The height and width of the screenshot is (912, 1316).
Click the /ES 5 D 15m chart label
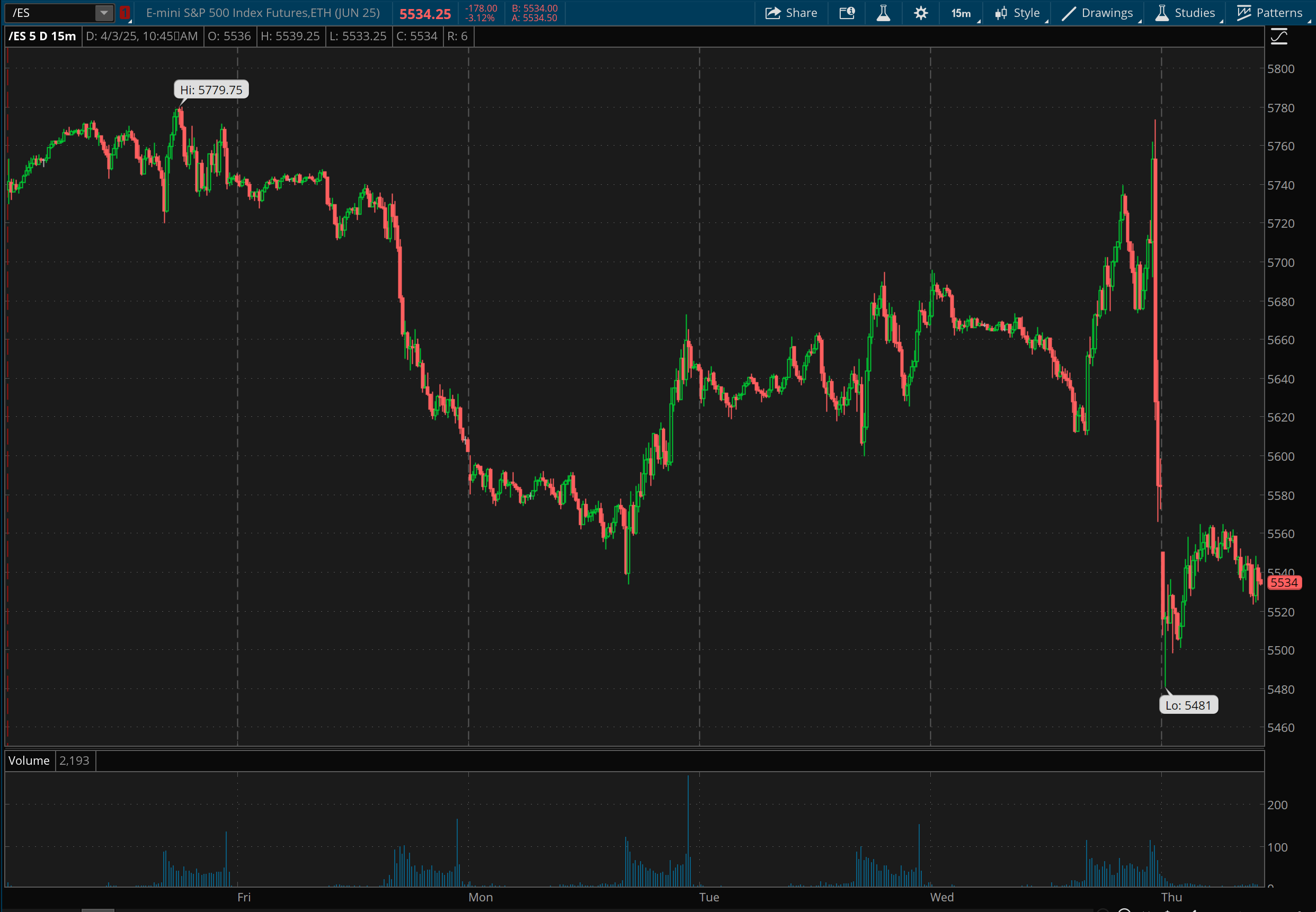pos(42,37)
